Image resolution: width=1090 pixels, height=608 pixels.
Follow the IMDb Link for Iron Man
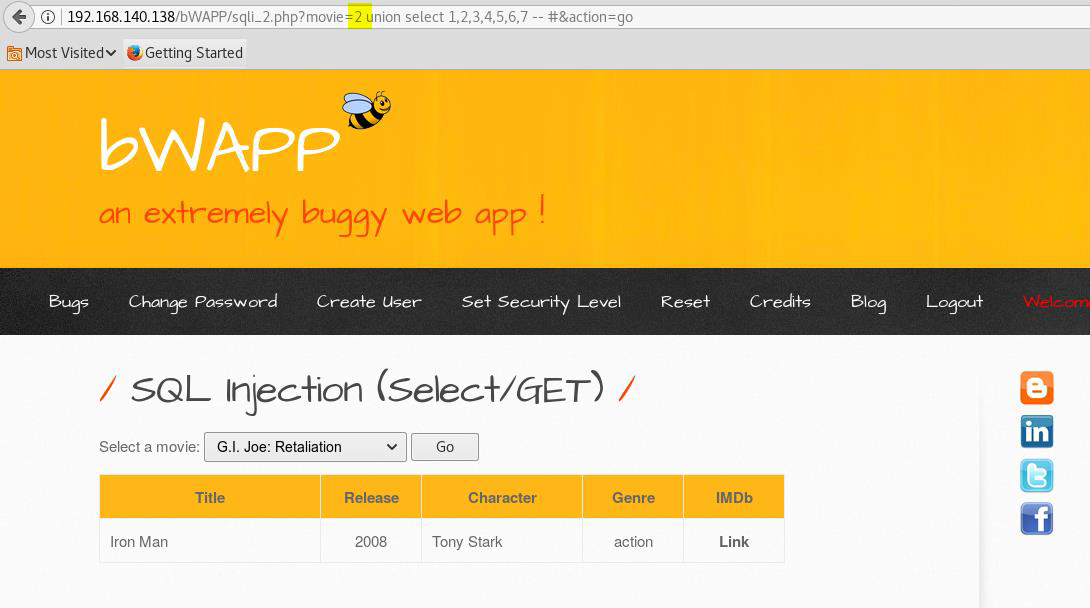pyautogui.click(x=733, y=542)
